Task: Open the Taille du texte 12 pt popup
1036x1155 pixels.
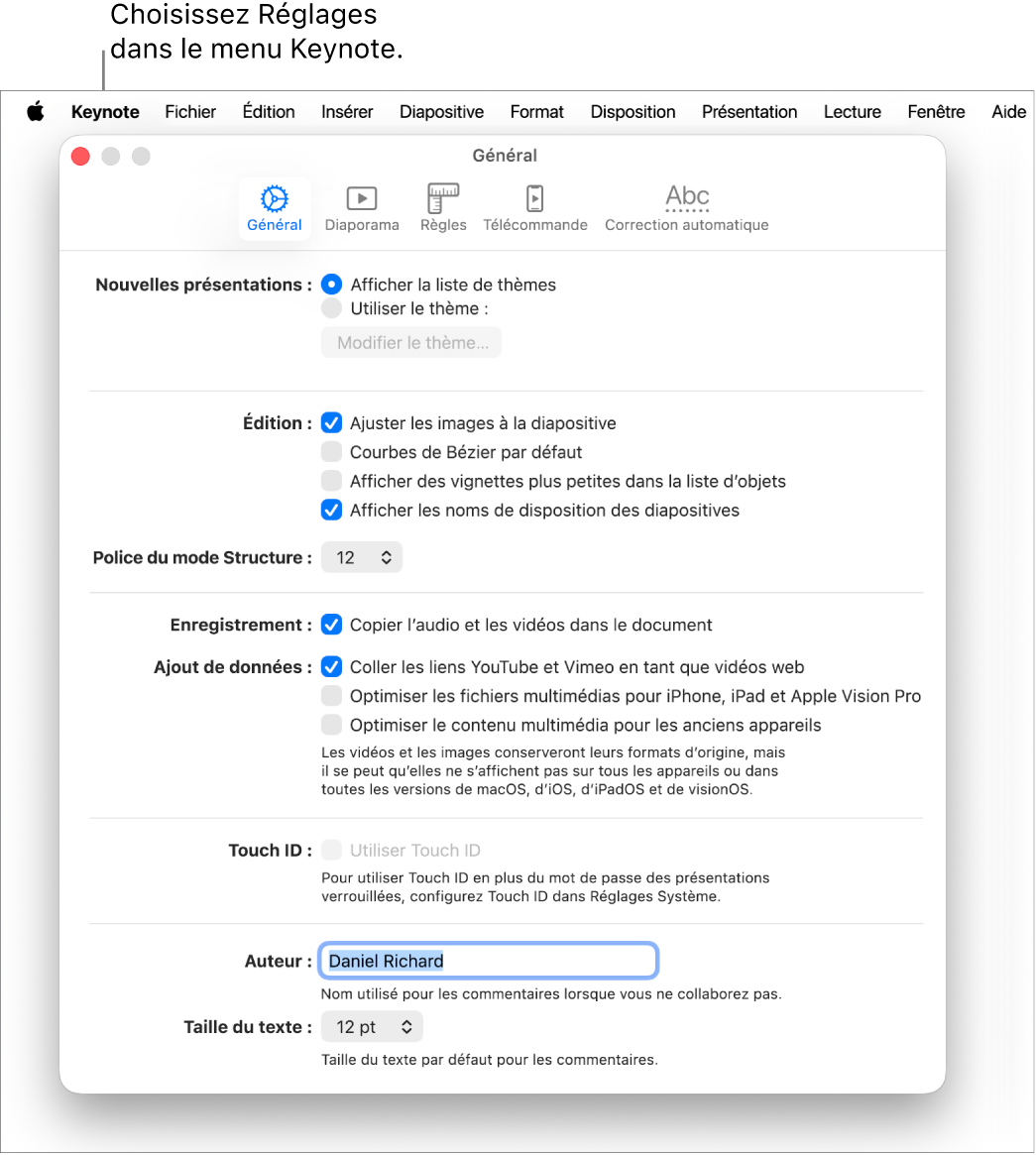Action: 372,1027
